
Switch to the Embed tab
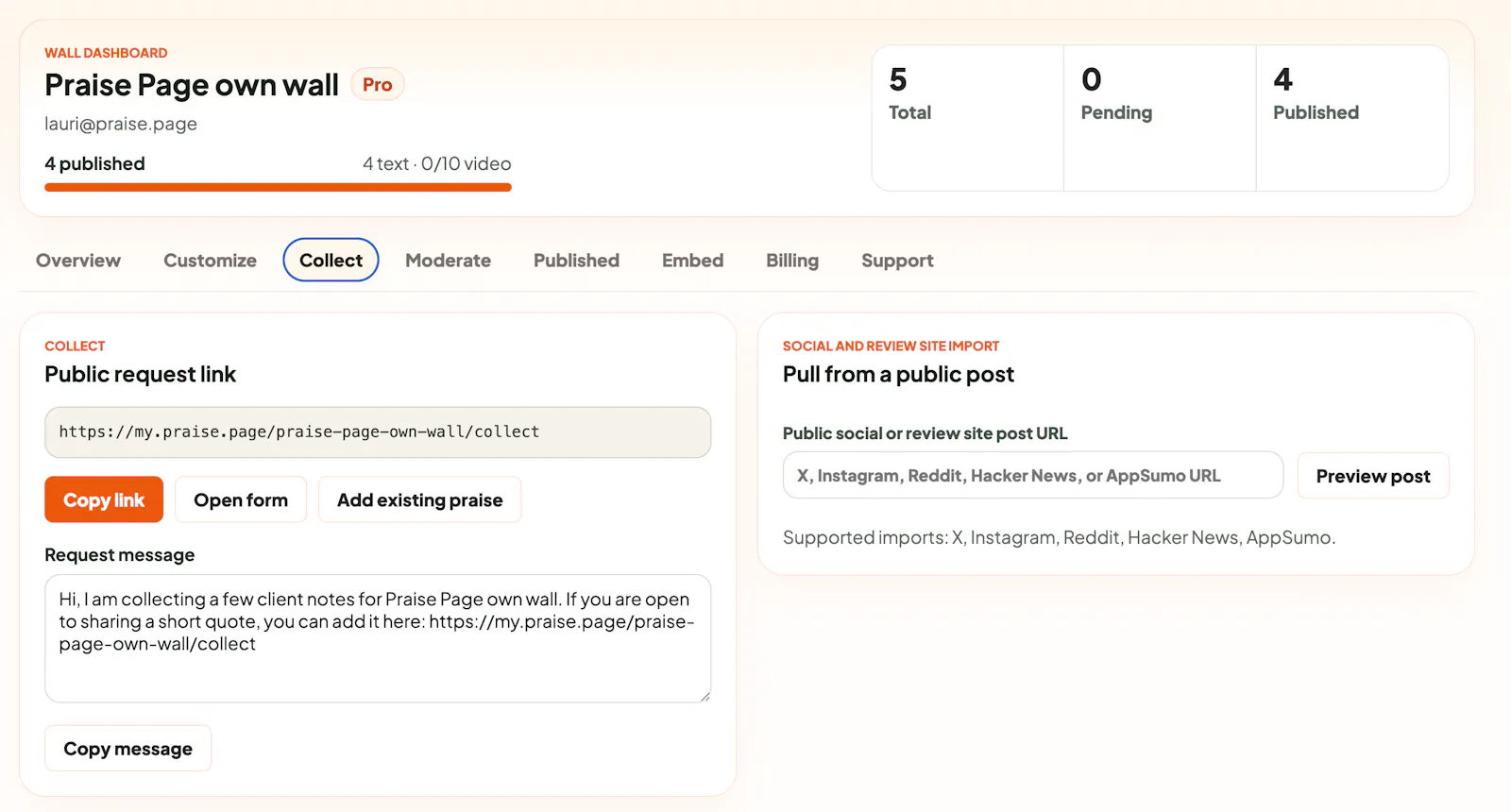[x=692, y=261]
